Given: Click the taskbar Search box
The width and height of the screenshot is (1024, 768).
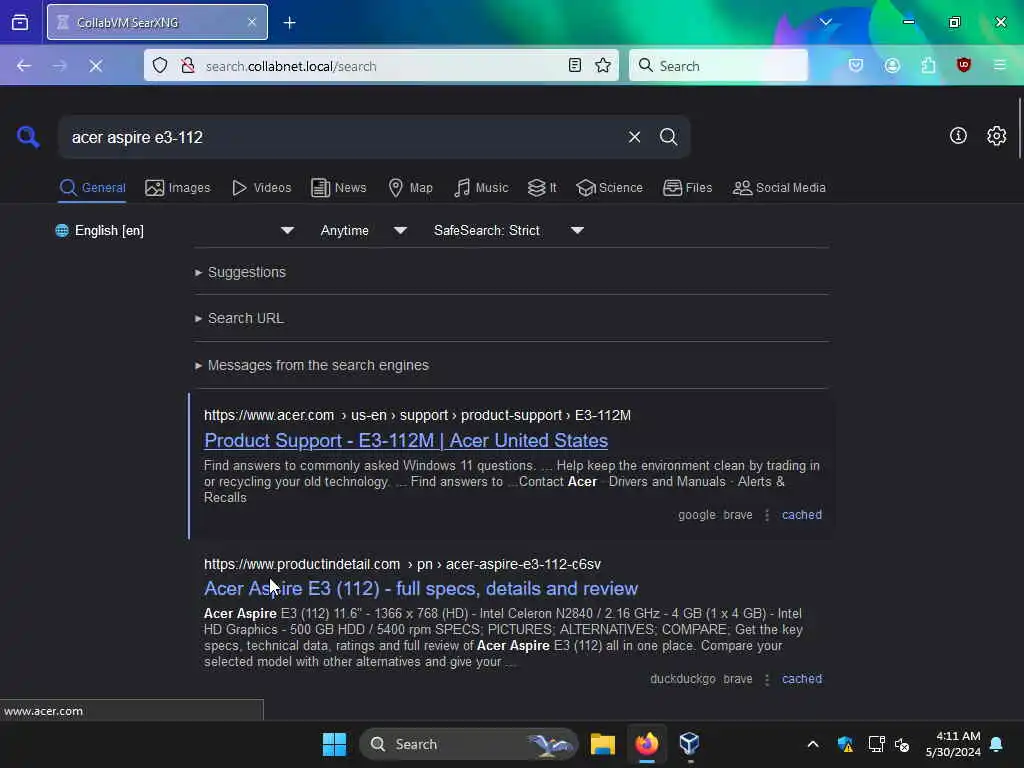Looking at the screenshot, I should pos(468,744).
